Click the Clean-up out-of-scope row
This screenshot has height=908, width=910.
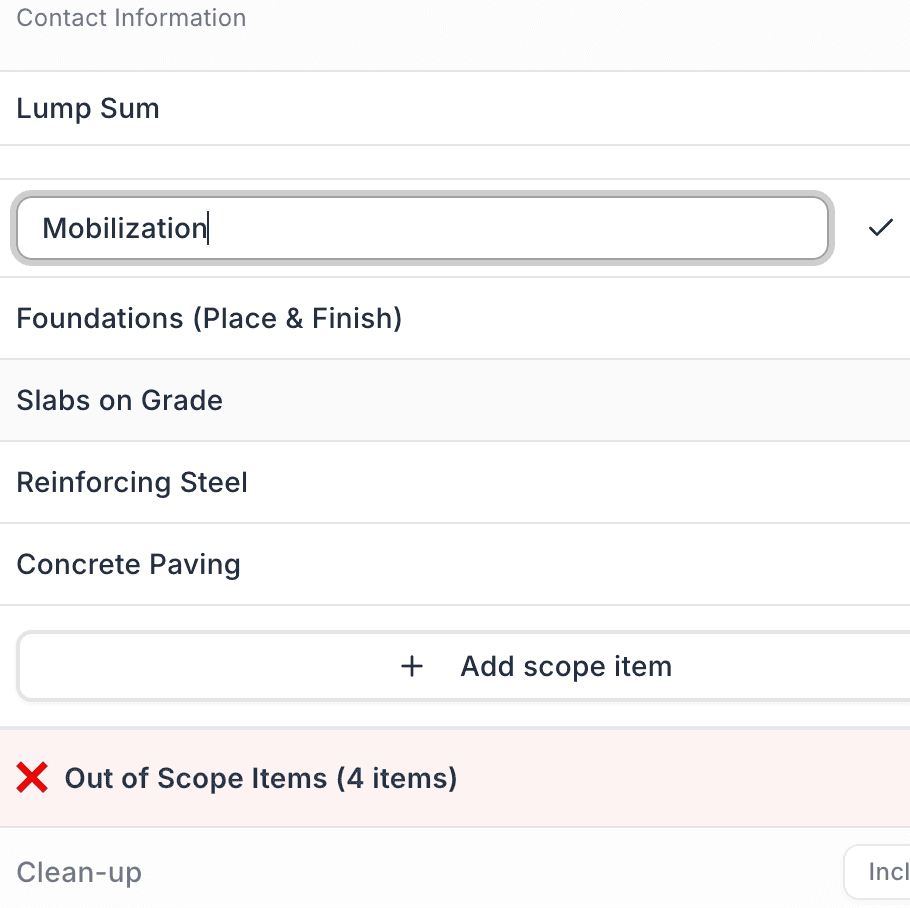tap(79, 872)
